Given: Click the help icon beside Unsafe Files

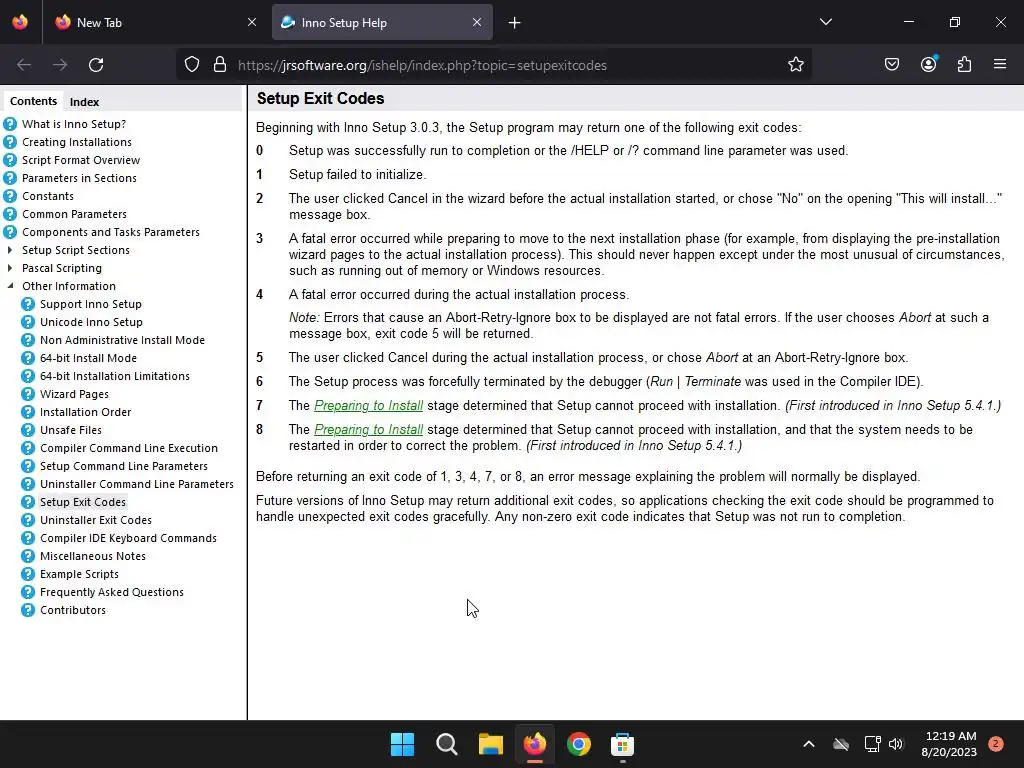Looking at the screenshot, I should 27,430.
